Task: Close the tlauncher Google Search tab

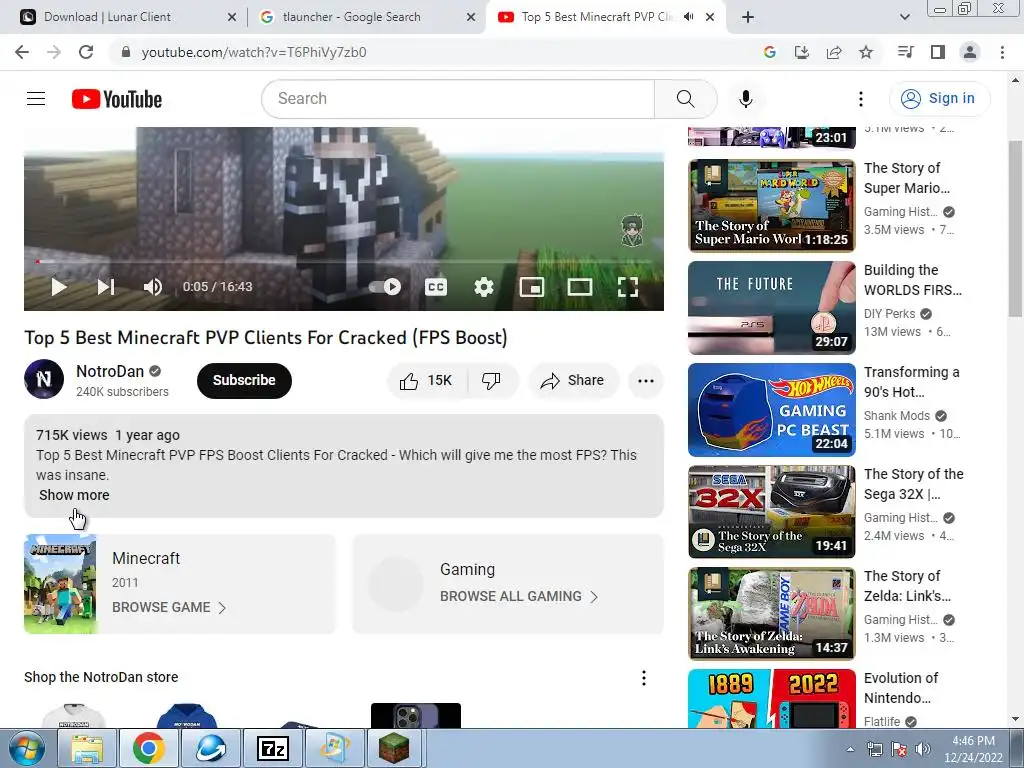Action: tap(471, 18)
